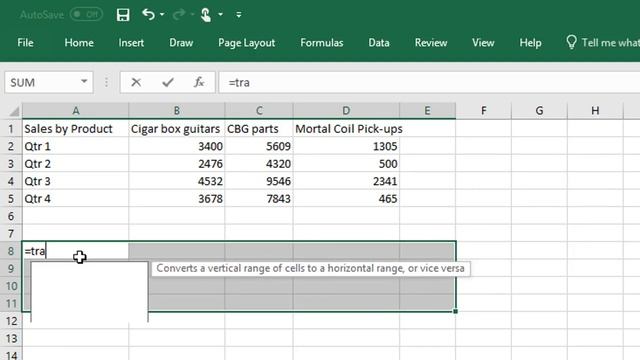Select column E header
Screen dimensions: 640x360
[x=427, y=111]
